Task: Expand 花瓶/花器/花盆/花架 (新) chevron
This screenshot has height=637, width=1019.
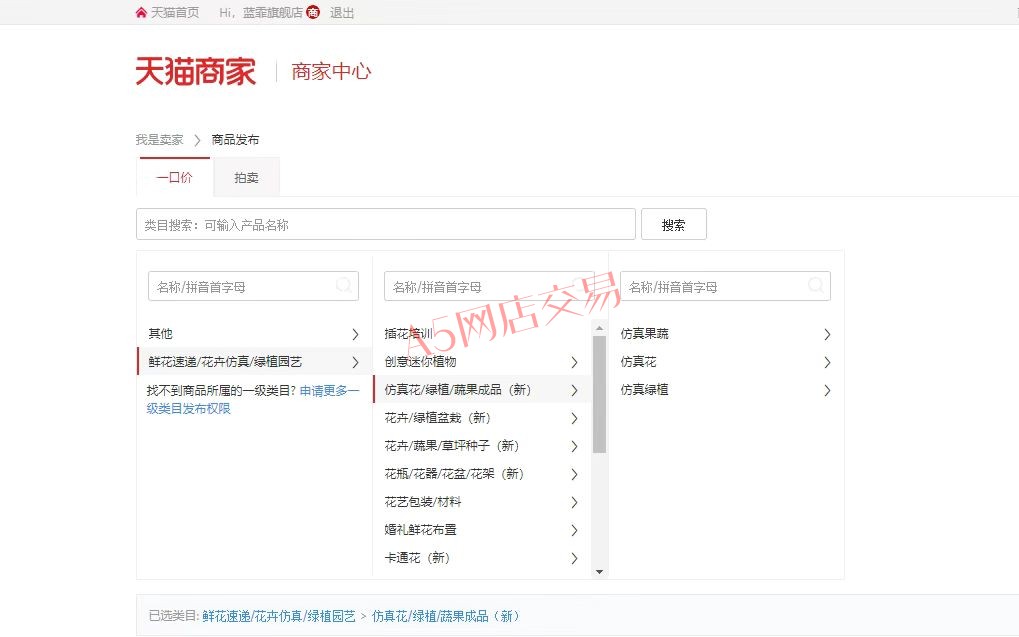Action: (x=574, y=474)
